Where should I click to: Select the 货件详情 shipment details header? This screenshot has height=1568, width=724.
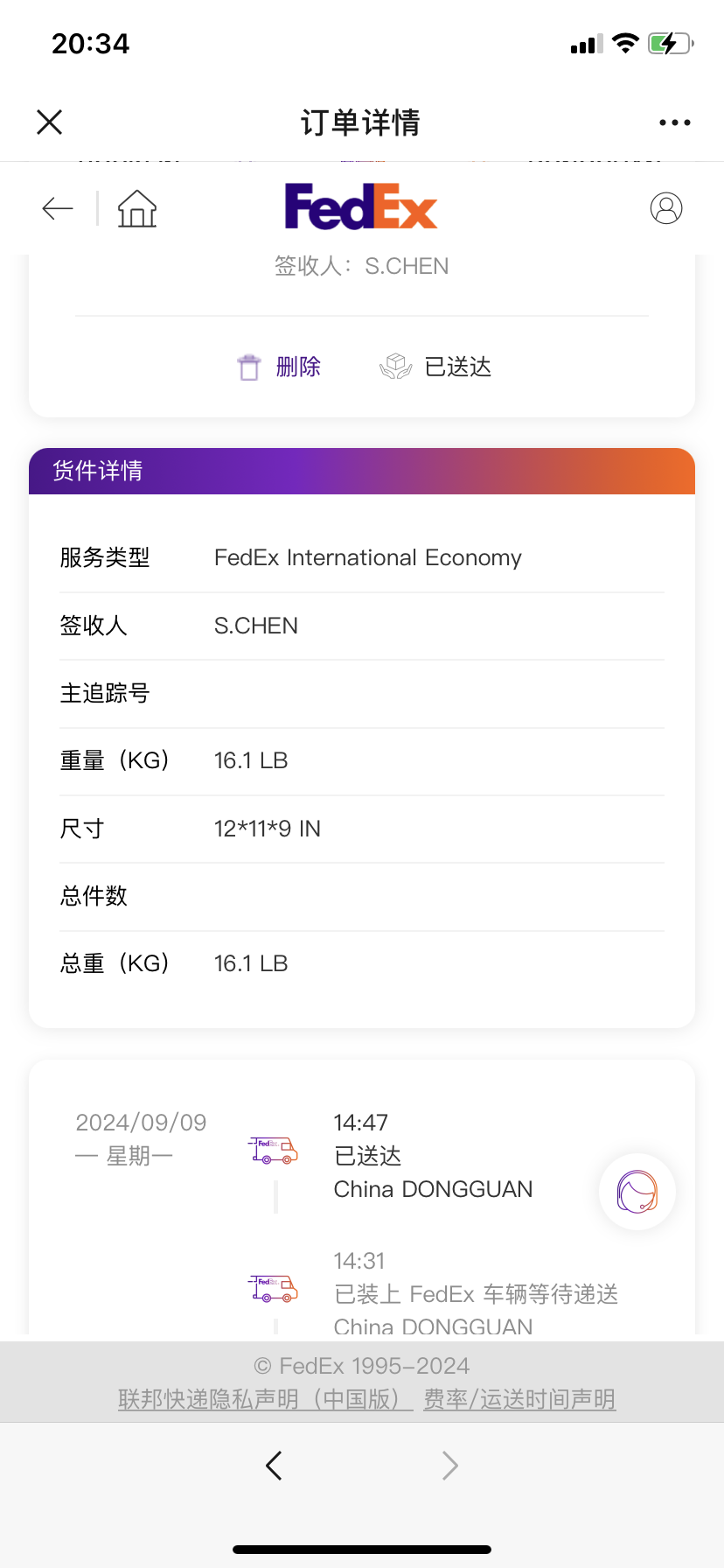(x=98, y=471)
